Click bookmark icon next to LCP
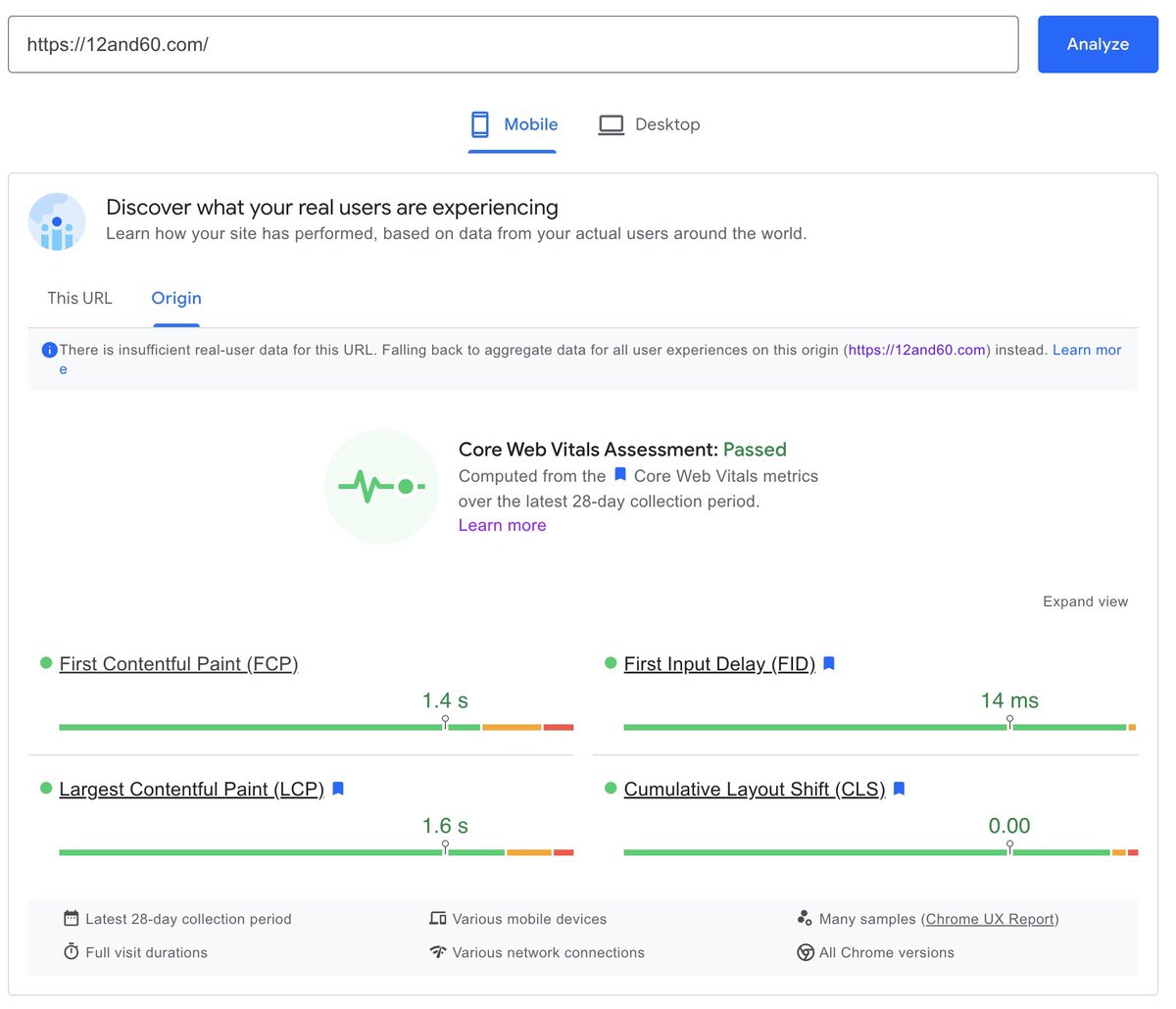1176x1009 pixels. coord(338,789)
